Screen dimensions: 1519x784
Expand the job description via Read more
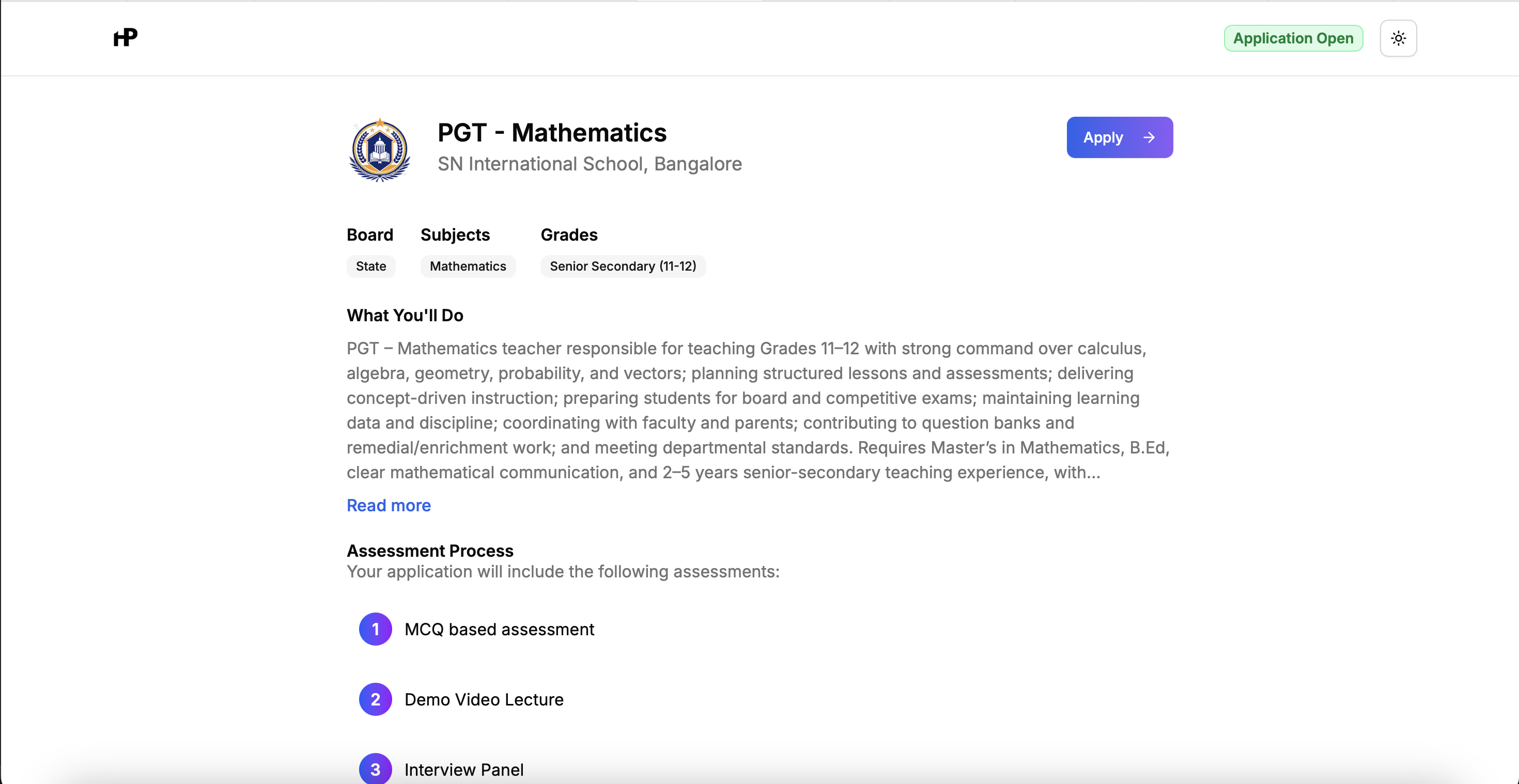[x=388, y=505]
